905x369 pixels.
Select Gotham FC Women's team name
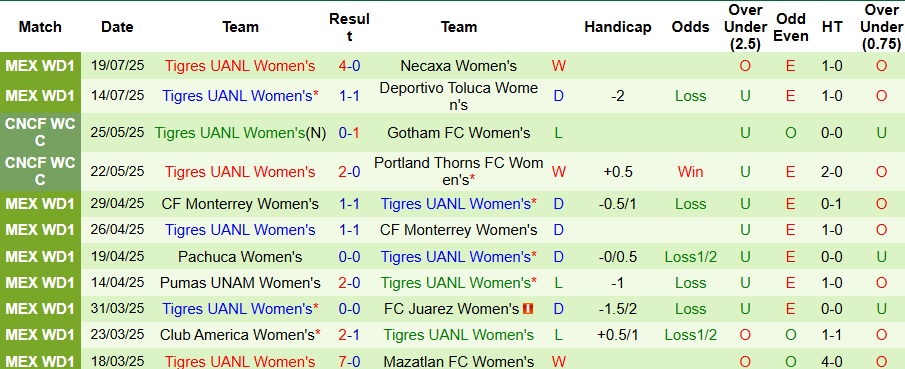(x=458, y=133)
